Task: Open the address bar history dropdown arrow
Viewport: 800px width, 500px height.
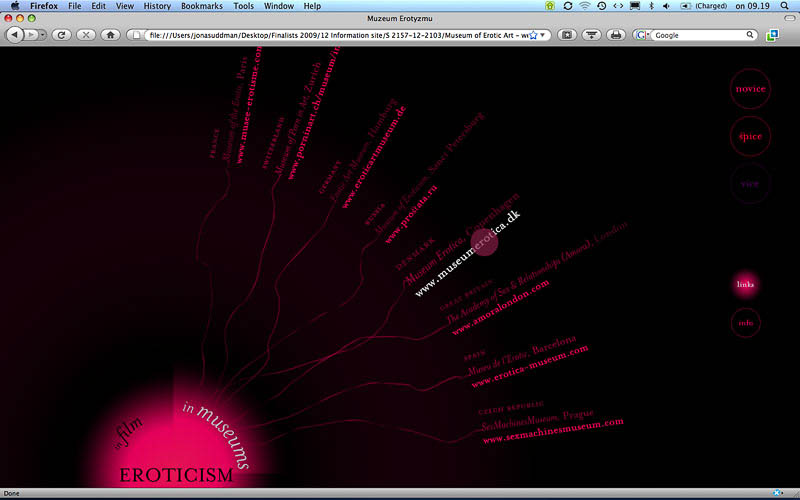Action: click(x=543, y=35)
